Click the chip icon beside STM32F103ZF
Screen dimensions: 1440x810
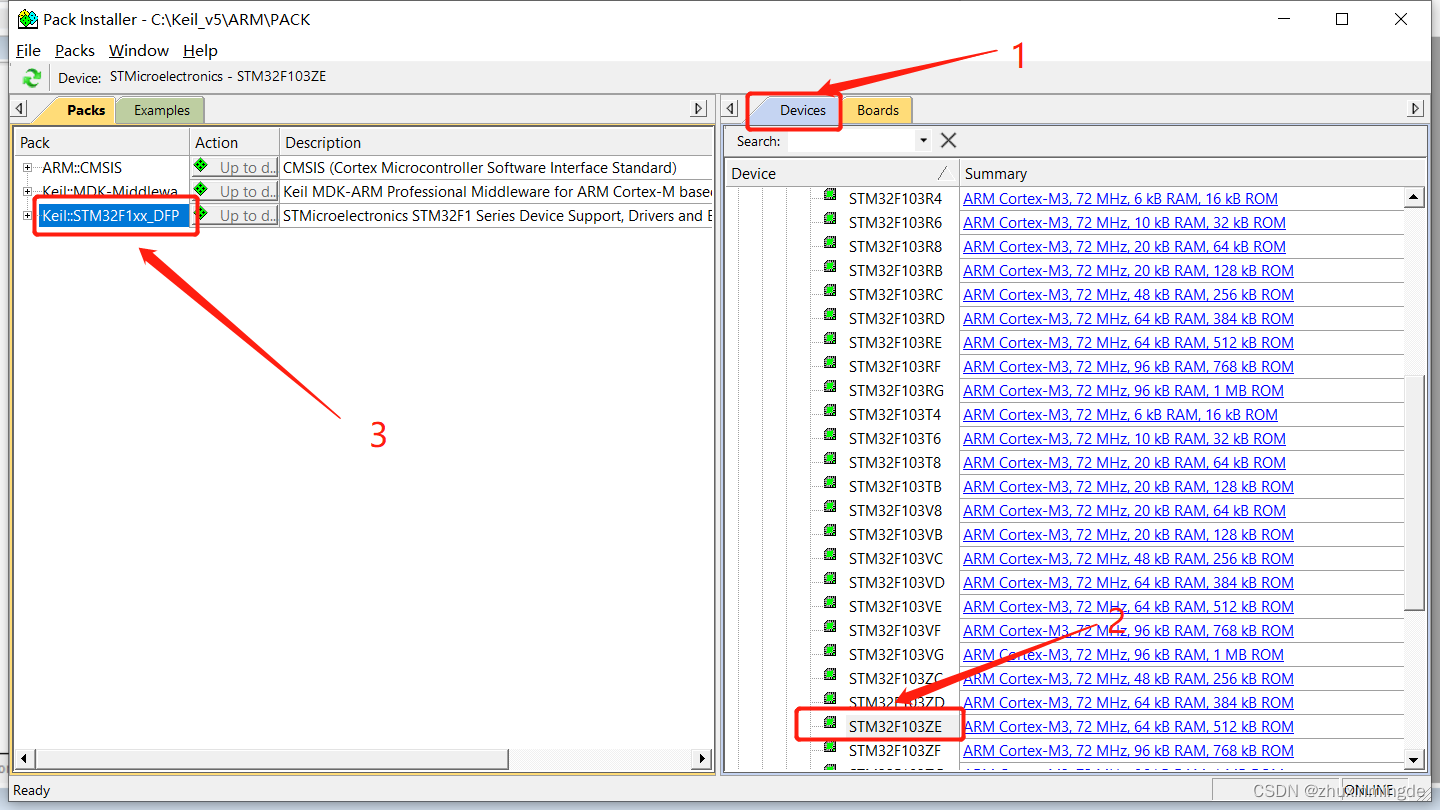coord(830,748)
